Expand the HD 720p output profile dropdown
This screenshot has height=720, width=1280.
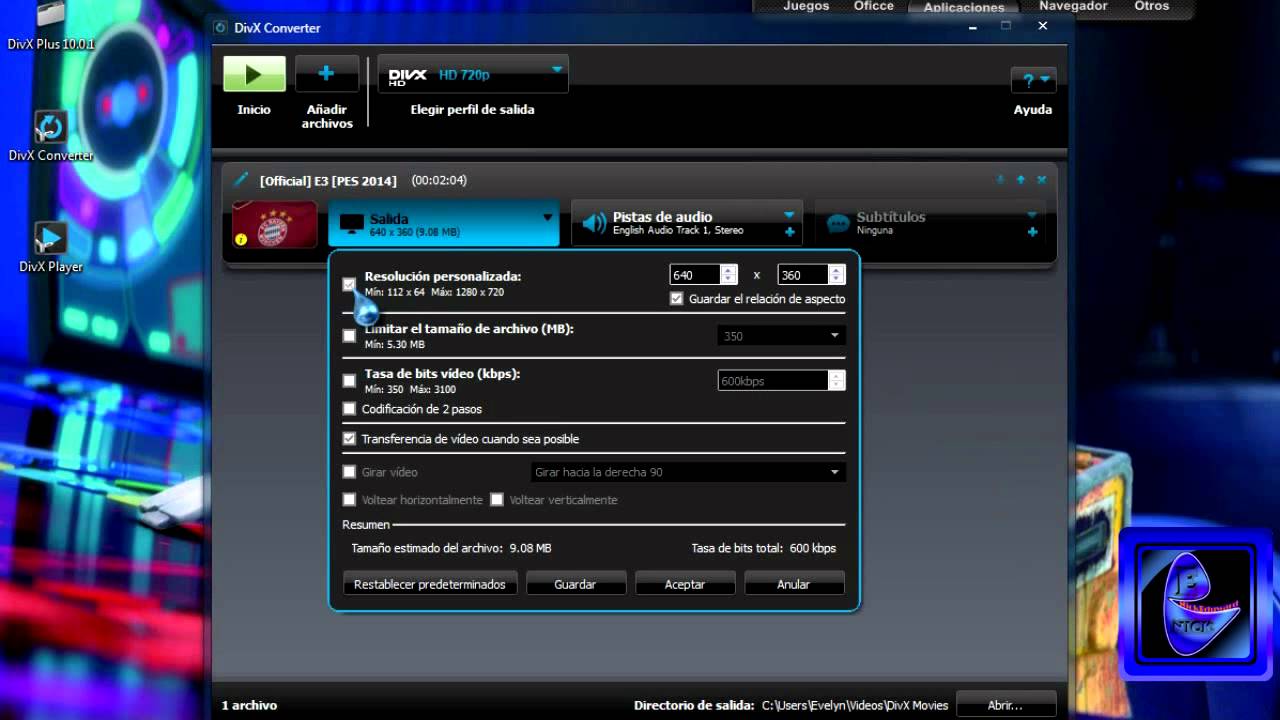pyautogui.click(x=557, y=70)
